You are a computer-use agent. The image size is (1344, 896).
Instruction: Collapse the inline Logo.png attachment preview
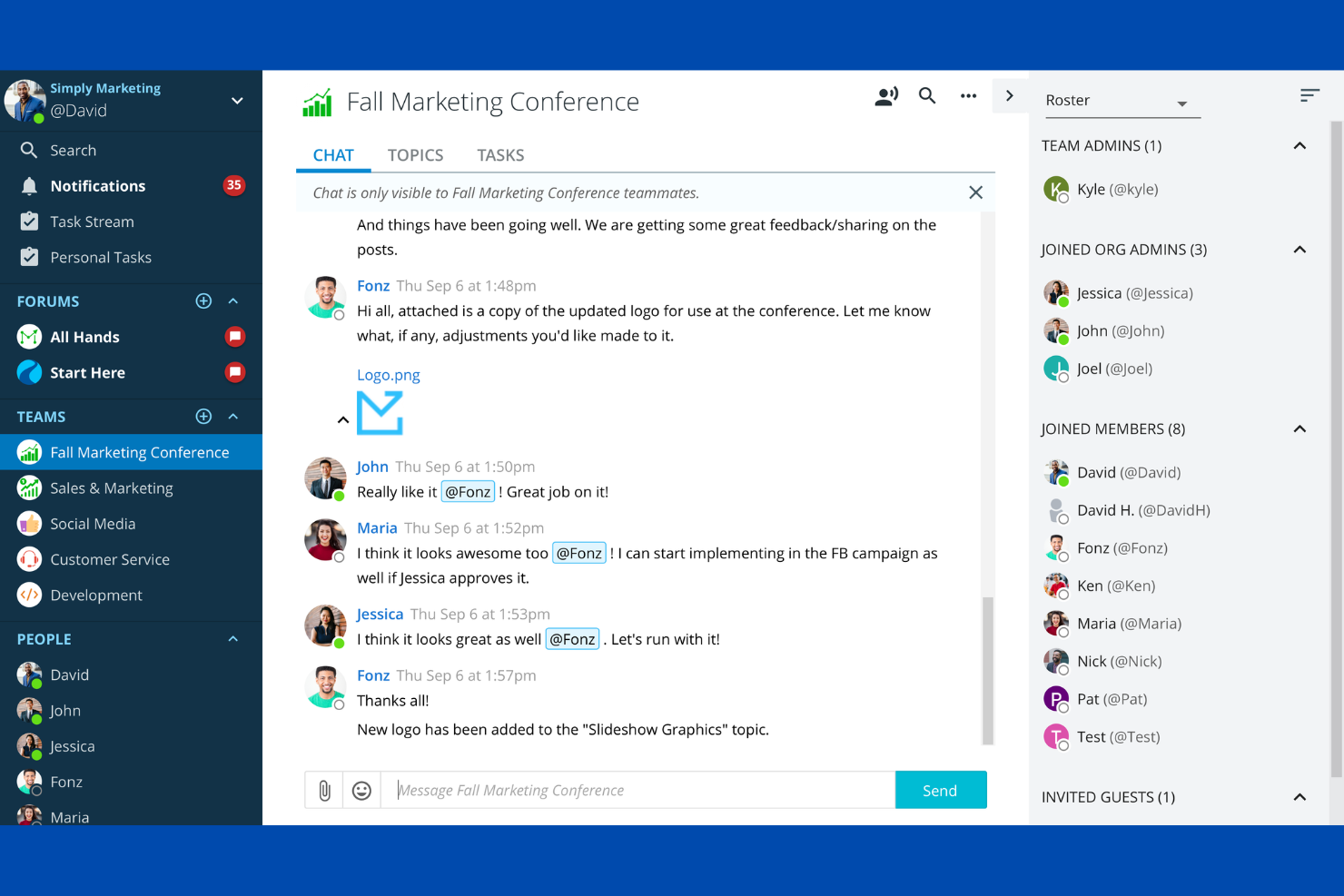pyautogui.click(x=343, y=419)
